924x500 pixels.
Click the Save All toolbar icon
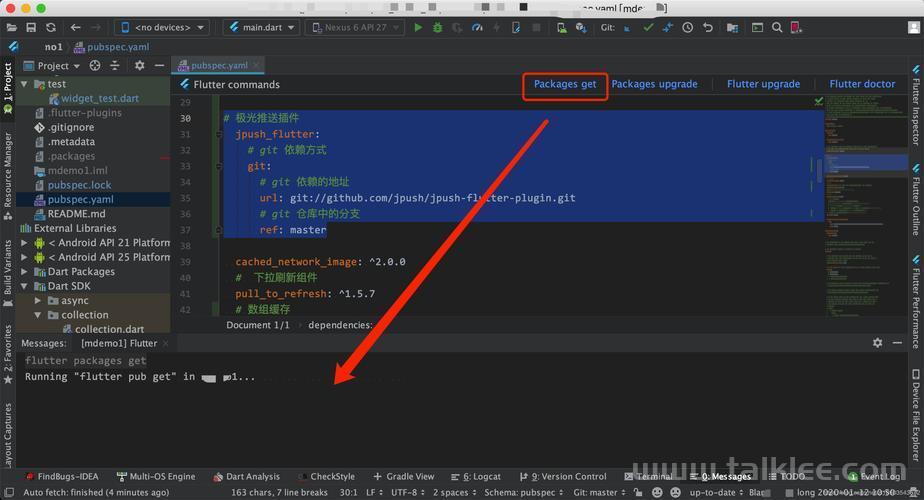click(x=31, y=27)
